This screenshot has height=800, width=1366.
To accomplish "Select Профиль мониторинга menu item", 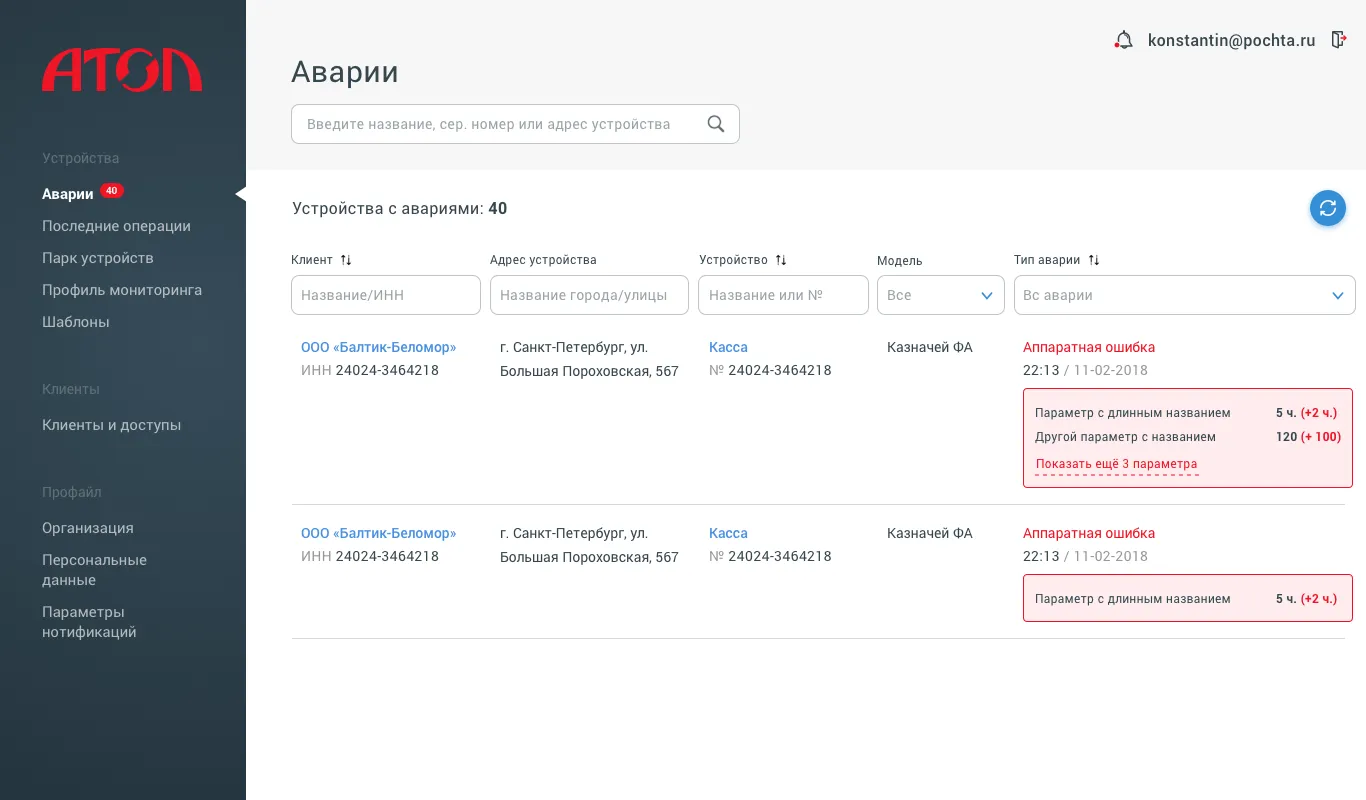I will [122, 290].
